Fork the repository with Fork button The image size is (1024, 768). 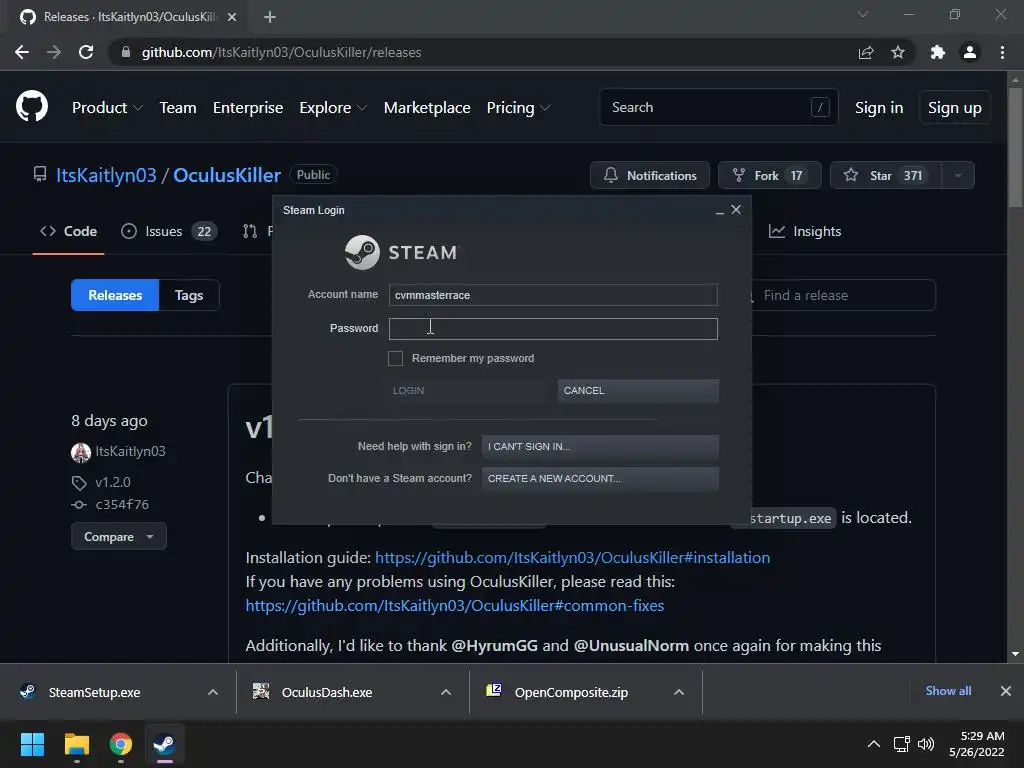(x=769, y=176)
